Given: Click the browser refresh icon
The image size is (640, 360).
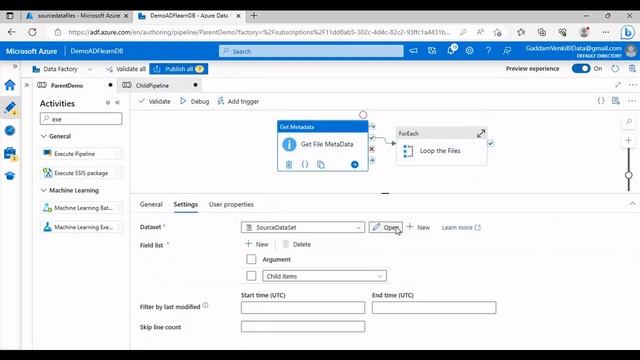Looking at the screenshot, I should coord(32,32).
